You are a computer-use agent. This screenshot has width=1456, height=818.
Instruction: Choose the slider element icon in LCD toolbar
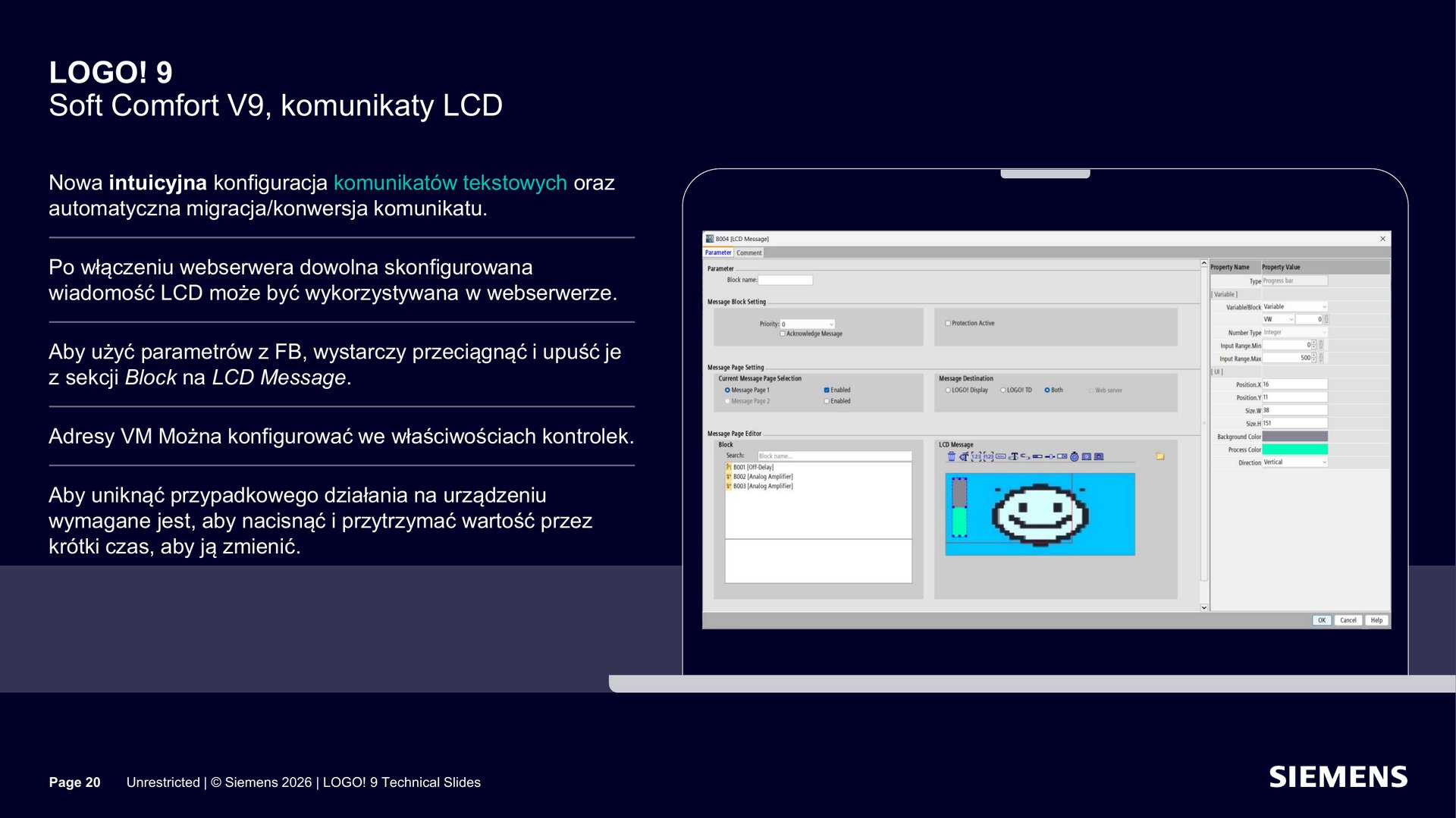click(x=1050, y=456)
